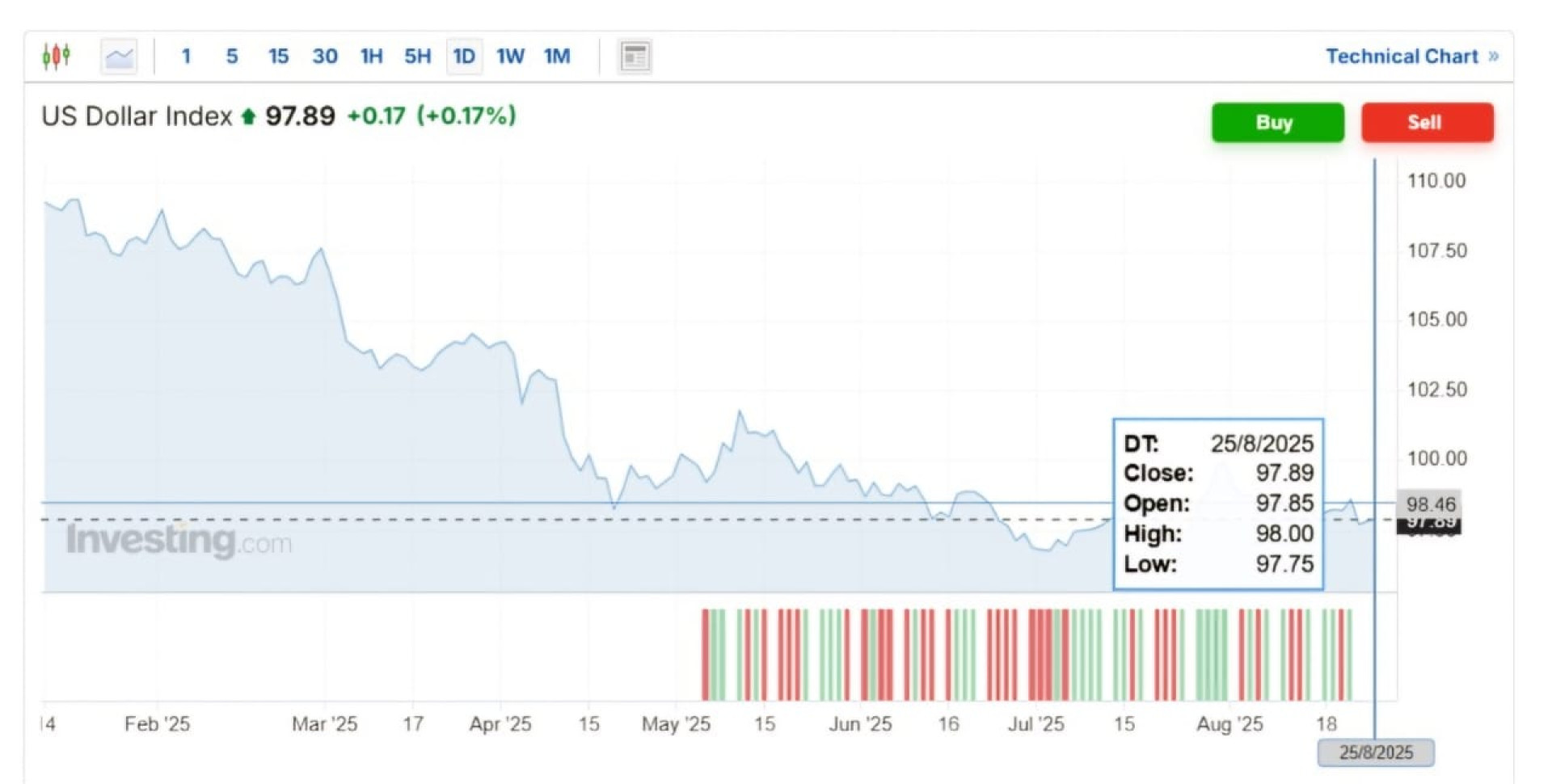The width and height of the screenshot is (1552, 784).
Task: Set the chart to 5H interval
Action: [417, 57]
